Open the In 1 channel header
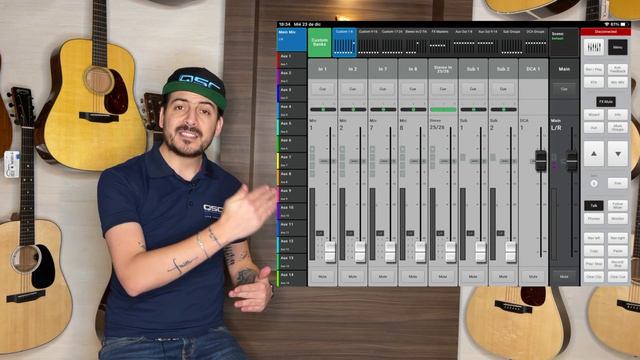 tap(322, 69)
